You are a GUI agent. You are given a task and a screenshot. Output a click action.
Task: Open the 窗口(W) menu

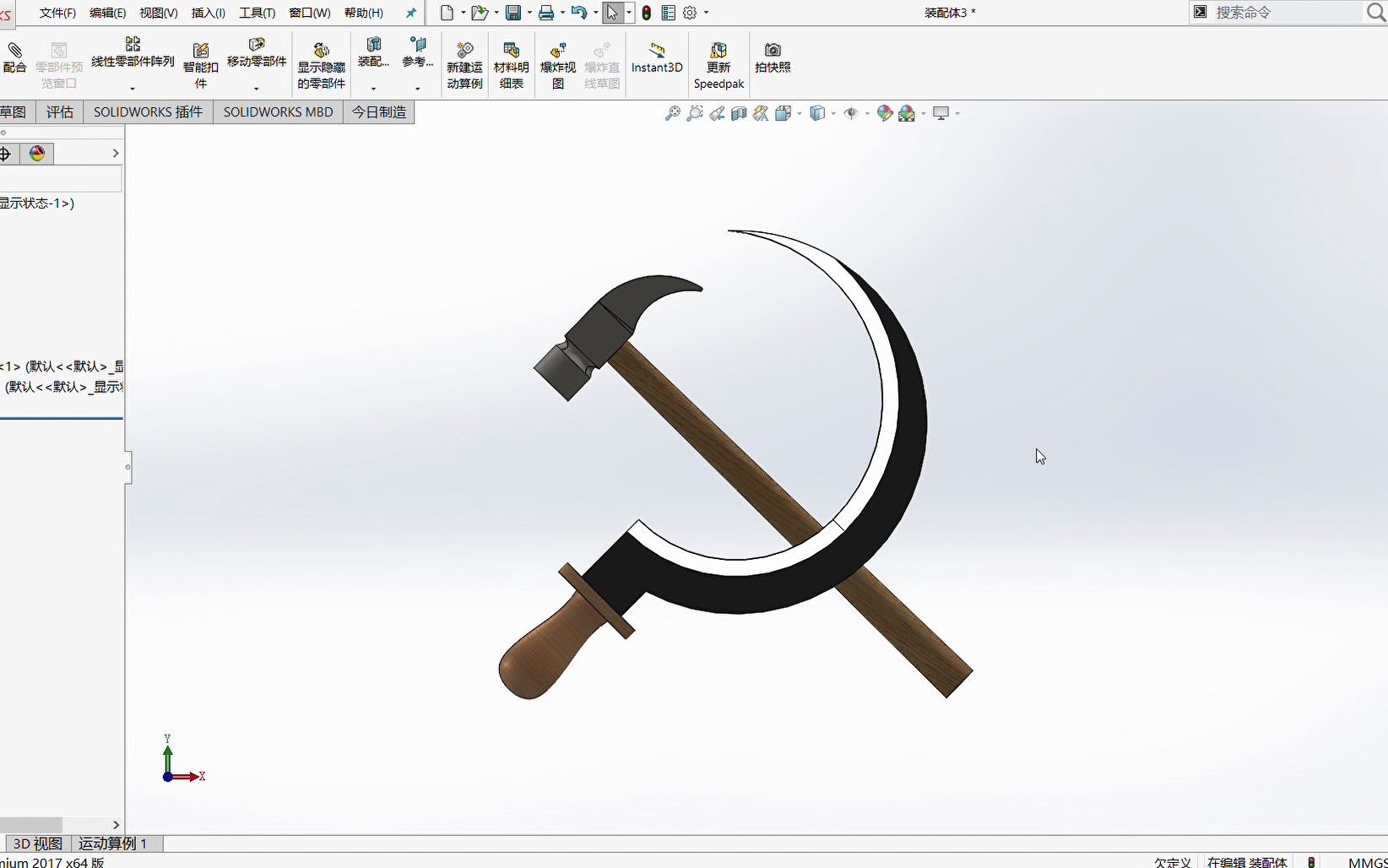pos(309,13)
